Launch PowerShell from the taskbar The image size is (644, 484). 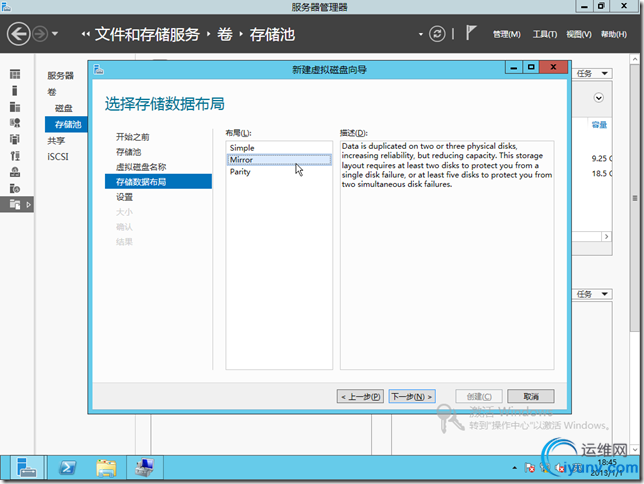click(x=67, y=468)
